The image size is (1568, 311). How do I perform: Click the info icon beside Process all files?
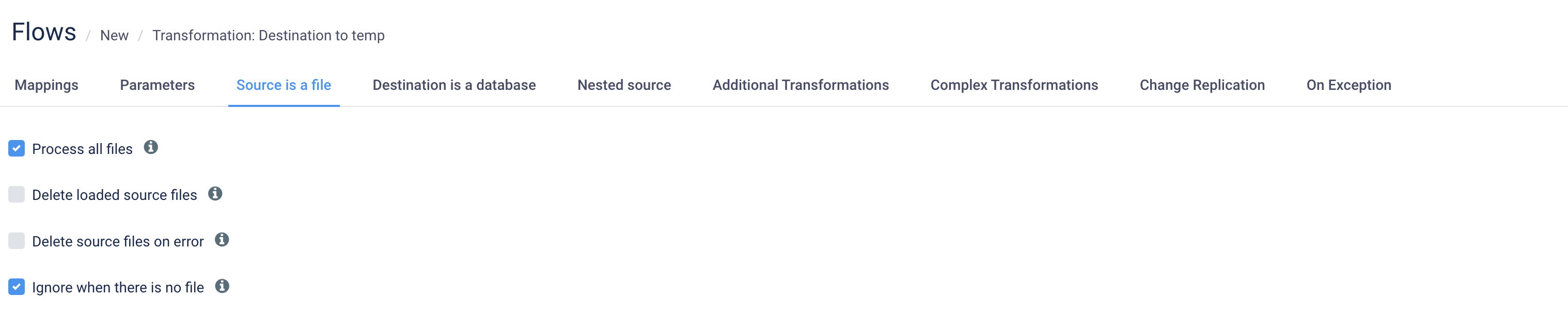150,147
